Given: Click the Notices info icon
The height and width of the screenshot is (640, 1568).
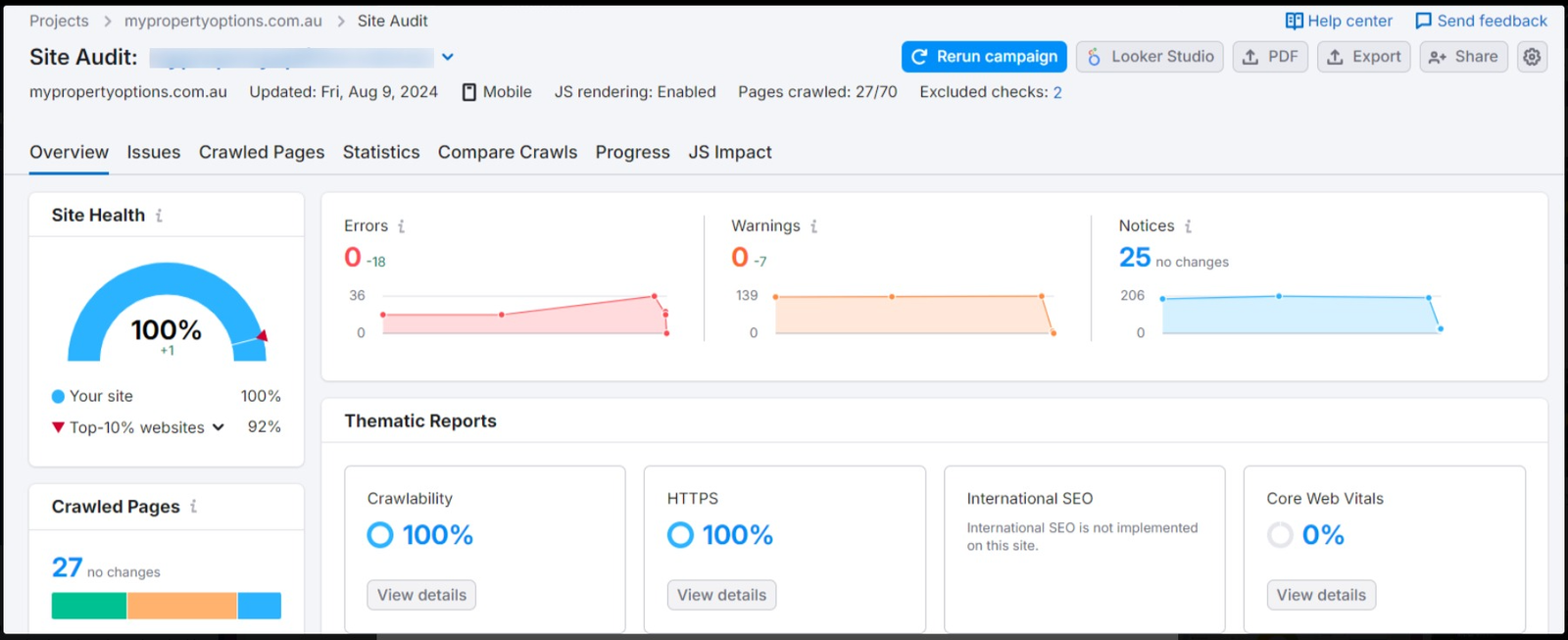Looking at the screenshot, I should 1188,226.
